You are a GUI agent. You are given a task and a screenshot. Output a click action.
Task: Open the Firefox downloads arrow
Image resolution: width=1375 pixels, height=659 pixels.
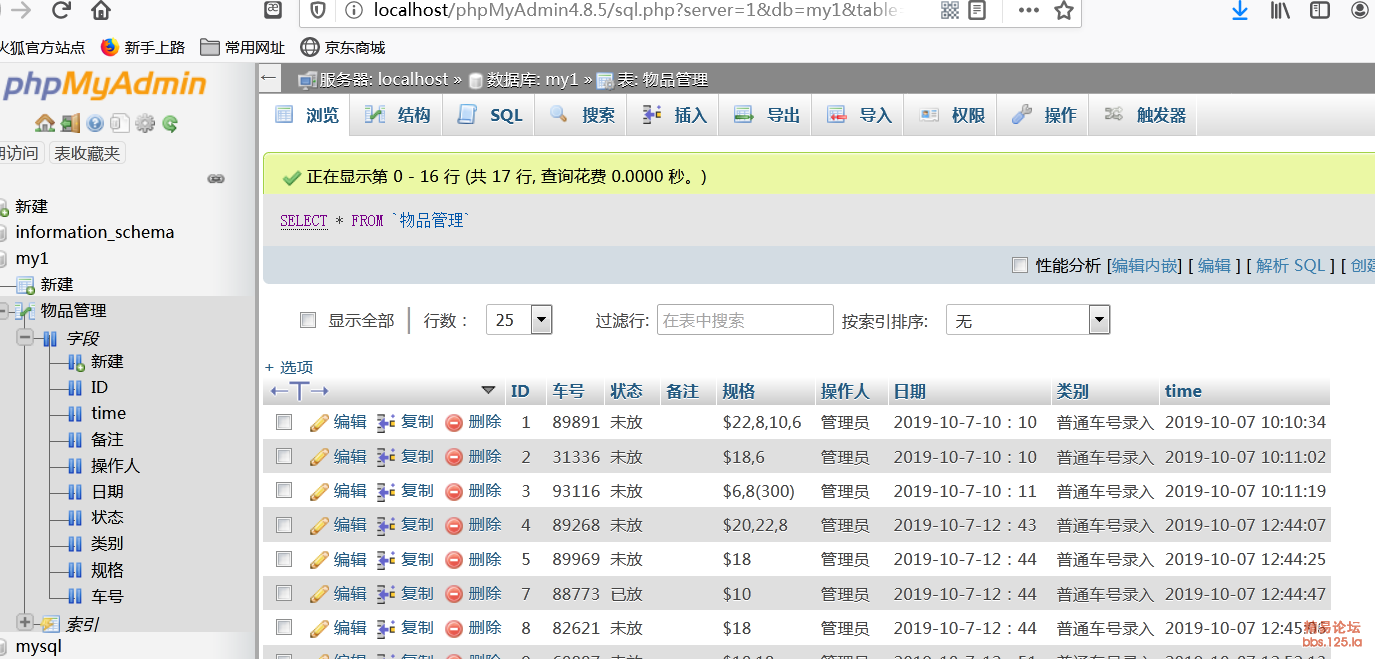pos(1240,11)
